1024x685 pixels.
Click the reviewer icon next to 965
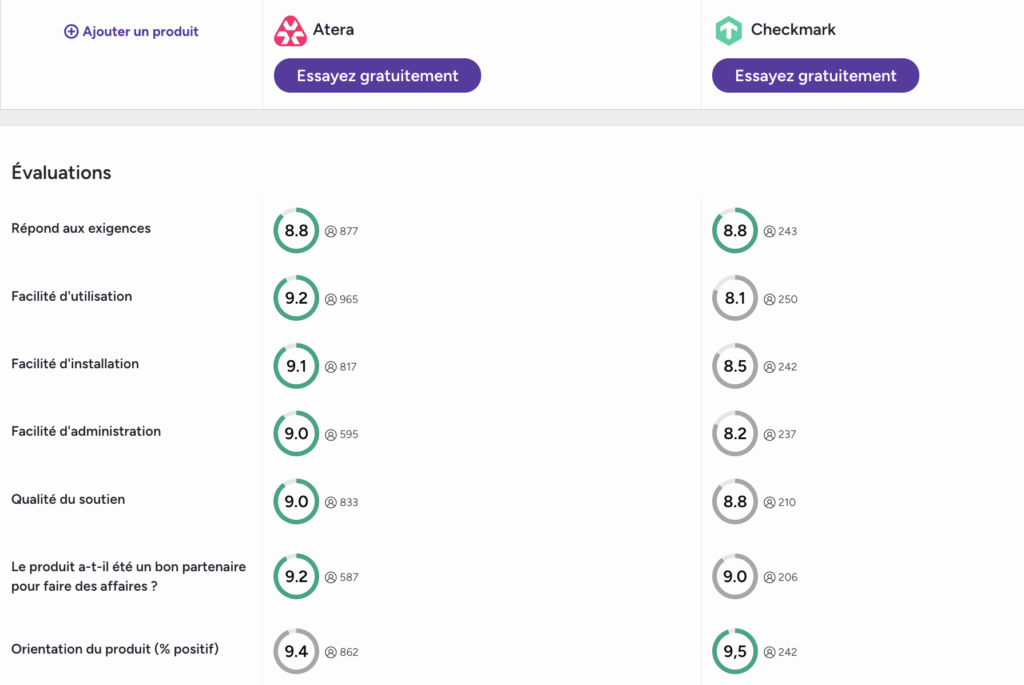pos(331,299)
